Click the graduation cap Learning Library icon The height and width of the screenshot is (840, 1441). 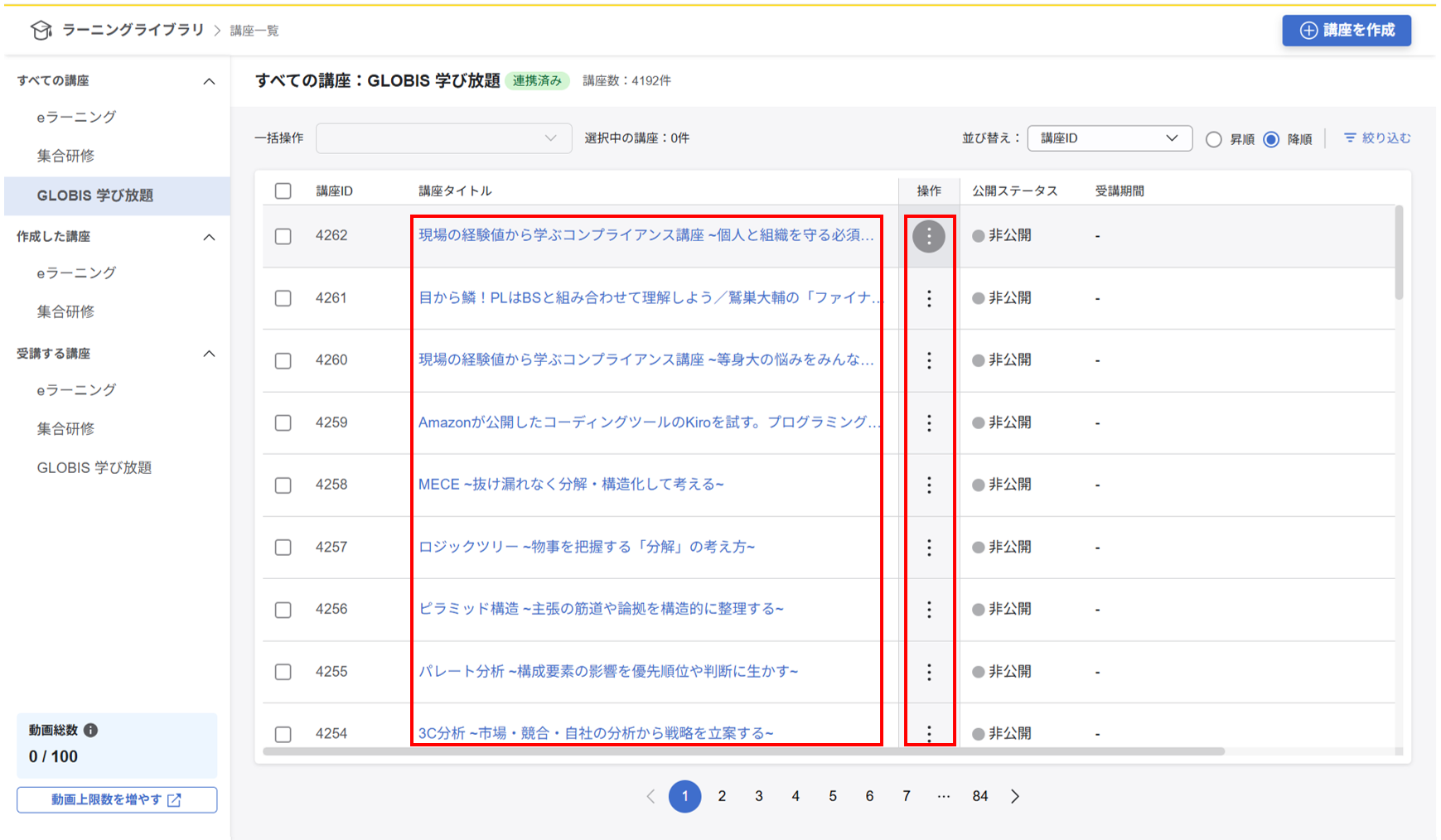[41, 31]
